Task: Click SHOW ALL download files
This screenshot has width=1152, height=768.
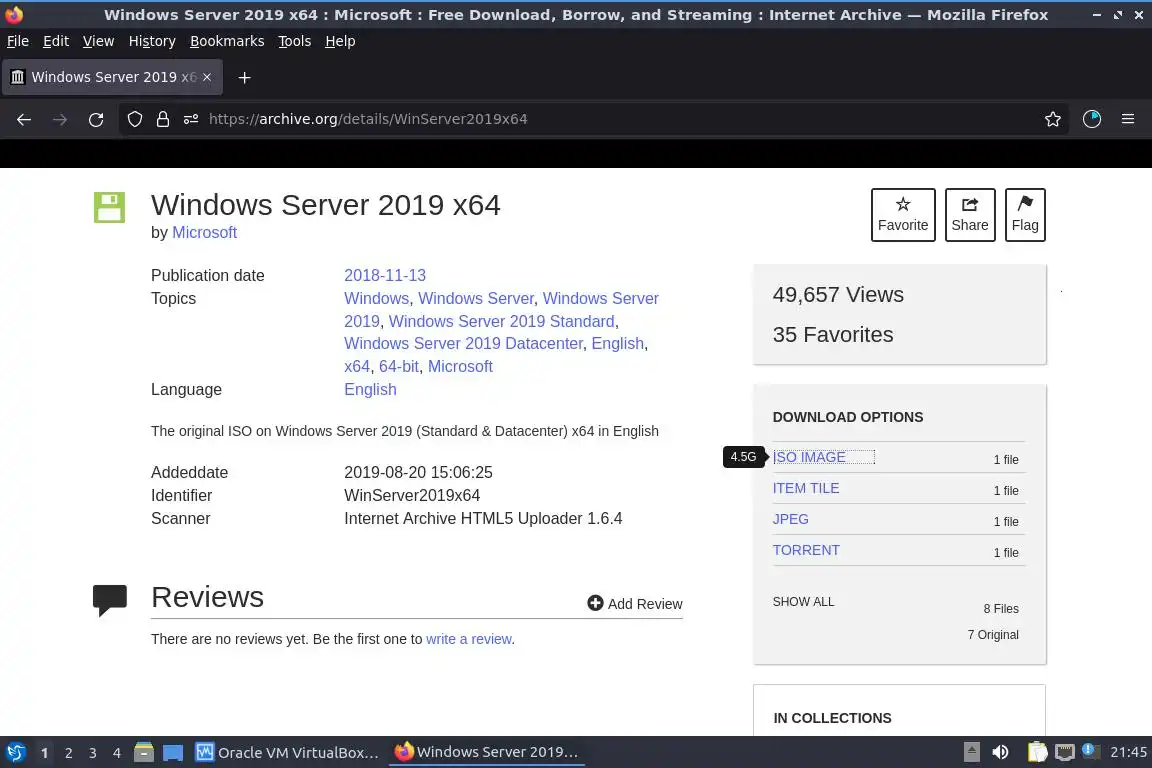Action: (x=803, y=601)
